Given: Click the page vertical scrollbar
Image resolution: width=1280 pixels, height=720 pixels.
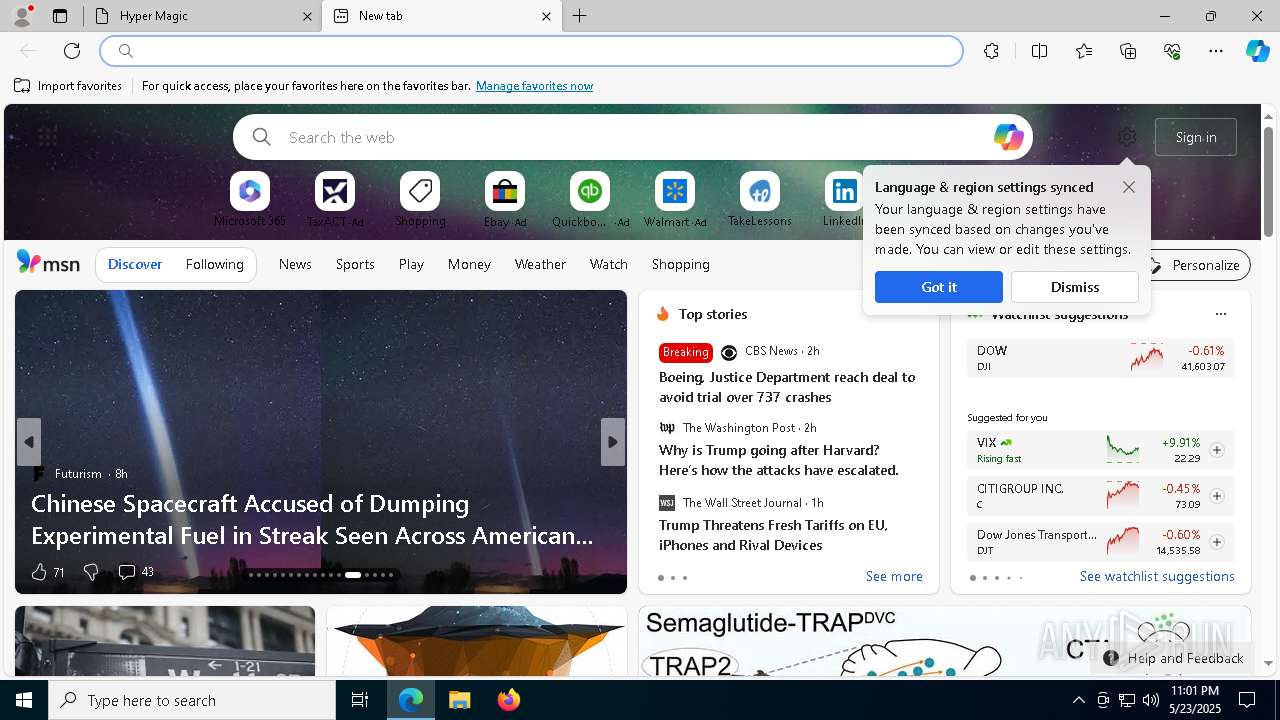Looking at the screenshot, I should coord(1268,180).
